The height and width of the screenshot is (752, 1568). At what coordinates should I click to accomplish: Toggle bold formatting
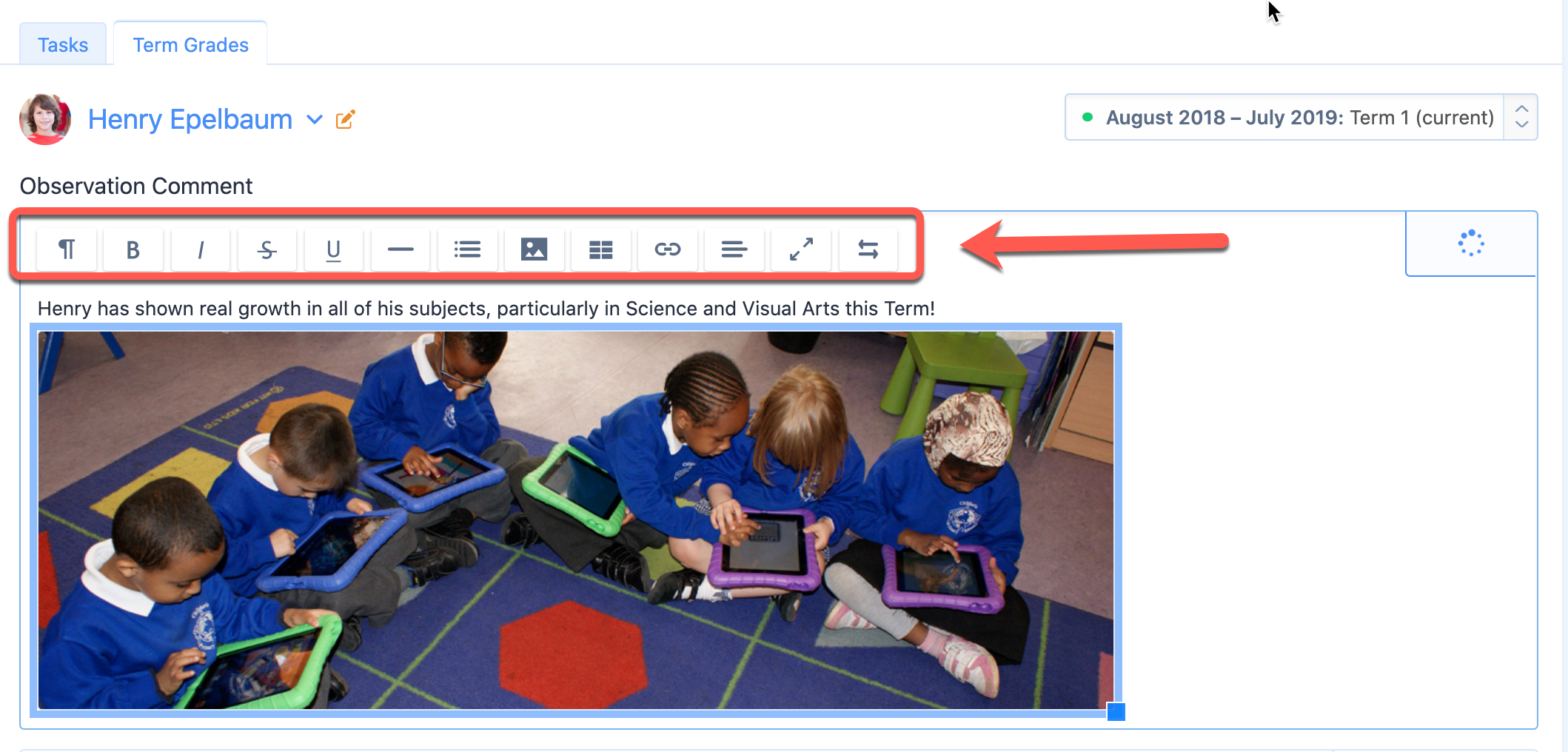(x=133, y=249)
